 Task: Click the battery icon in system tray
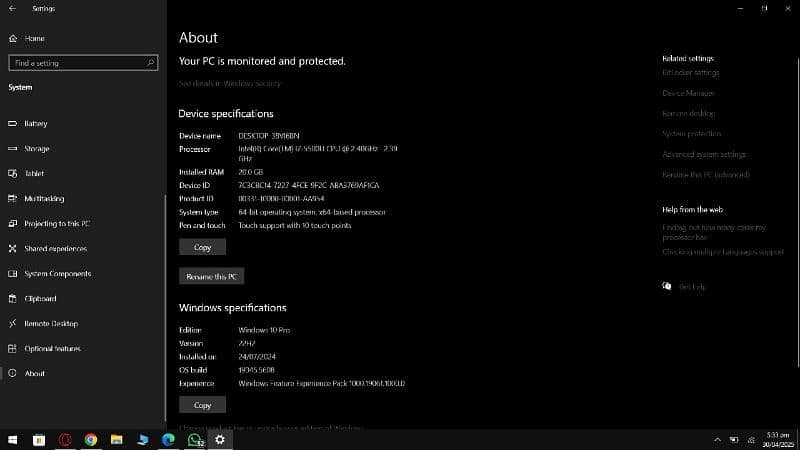point(734,440)
